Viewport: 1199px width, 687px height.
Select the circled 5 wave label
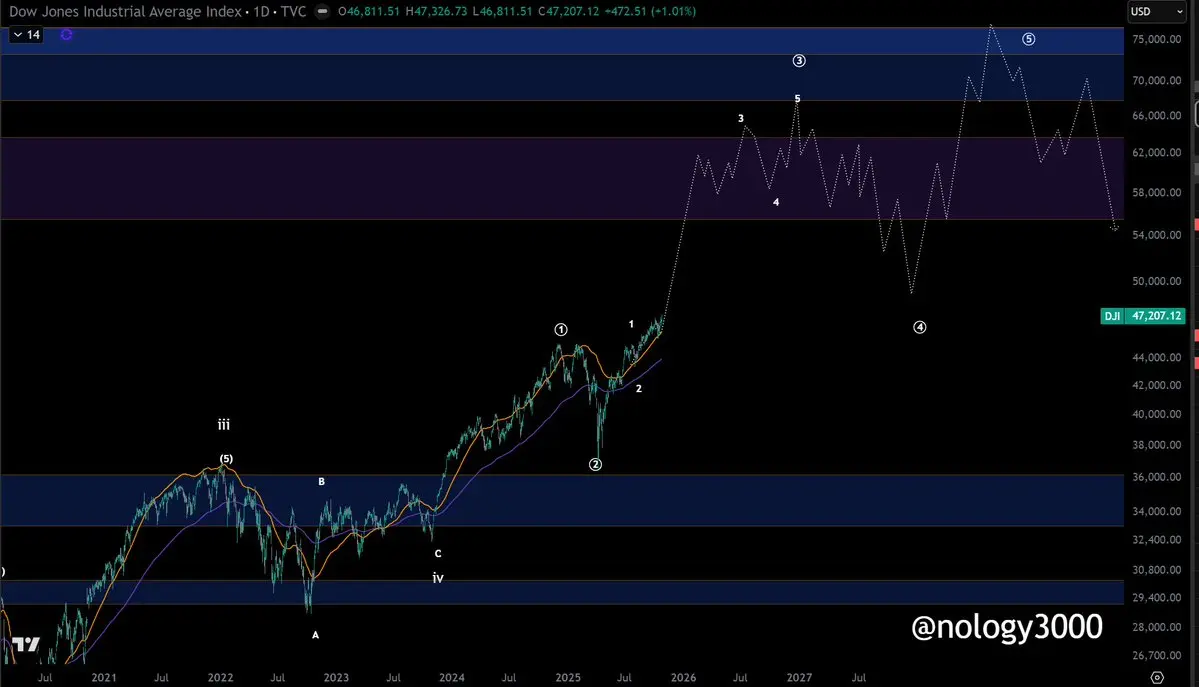[x=1028, y=39]
